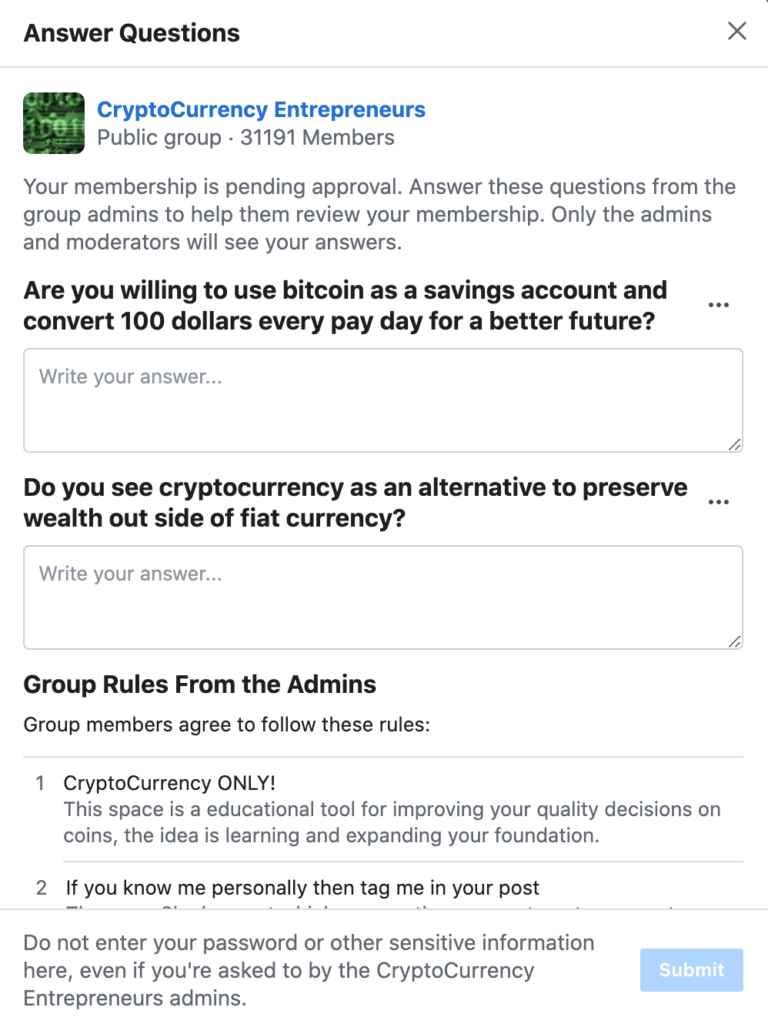Click the password warning notice beside Submit
This screenshot has height=1024, width=768.
point(309,970)
